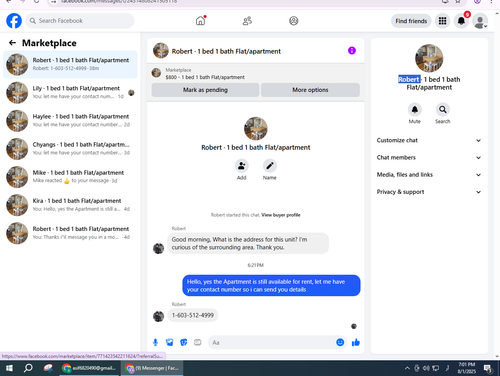Open the notifications bell icon
The height and width of the screenshot is (376, 500).
pos(461,21)
